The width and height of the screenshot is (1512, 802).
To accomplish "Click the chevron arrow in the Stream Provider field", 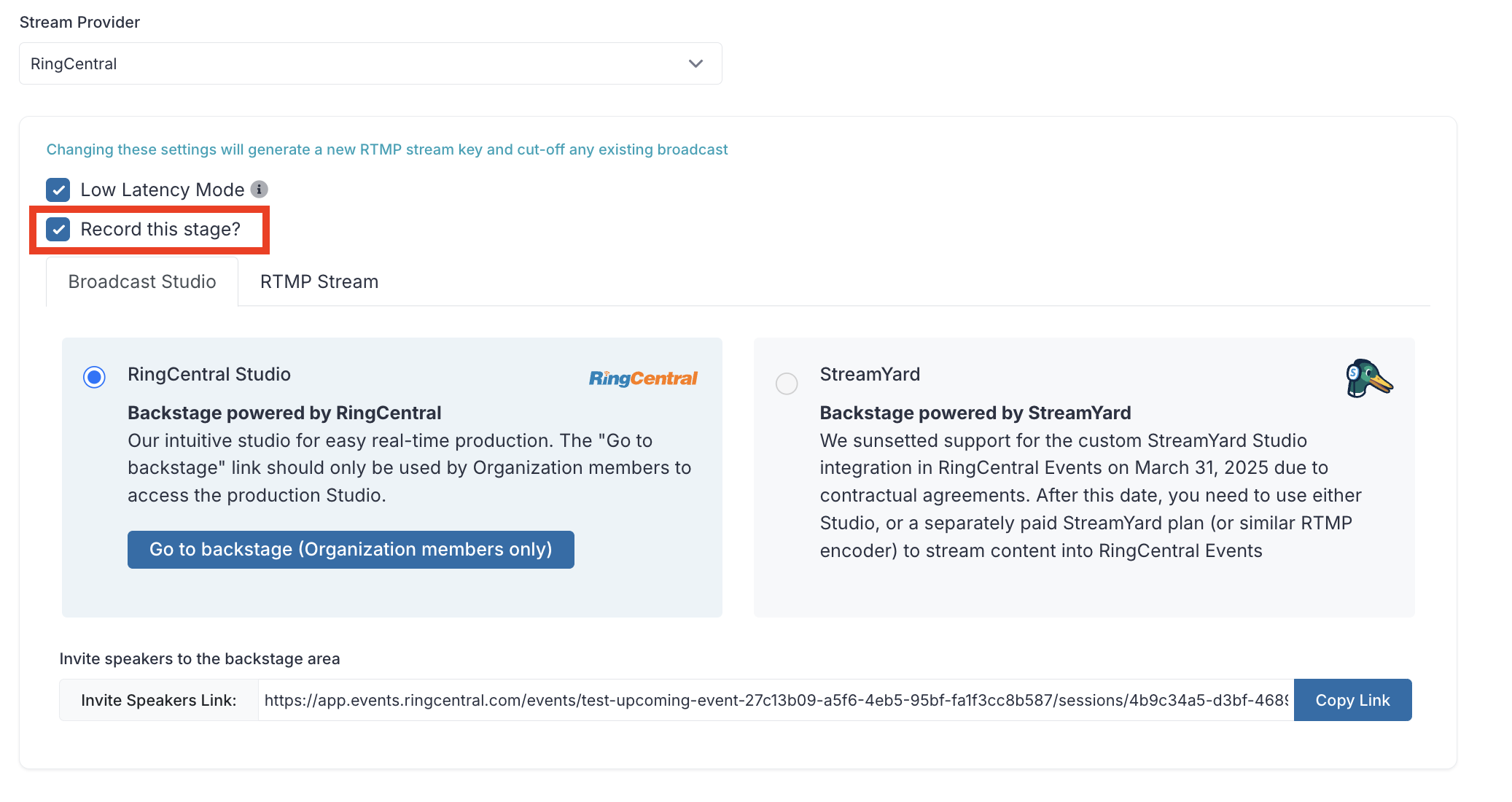I will coord(695,63).
